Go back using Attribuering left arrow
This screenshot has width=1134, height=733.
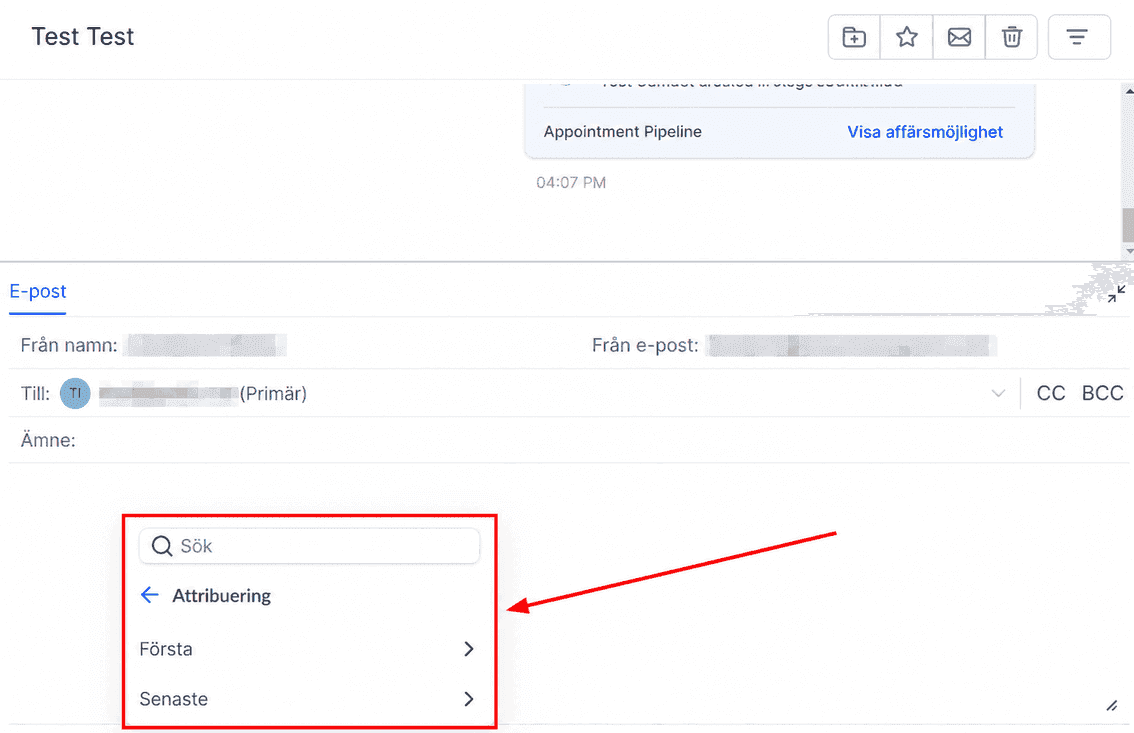[150, 595]
